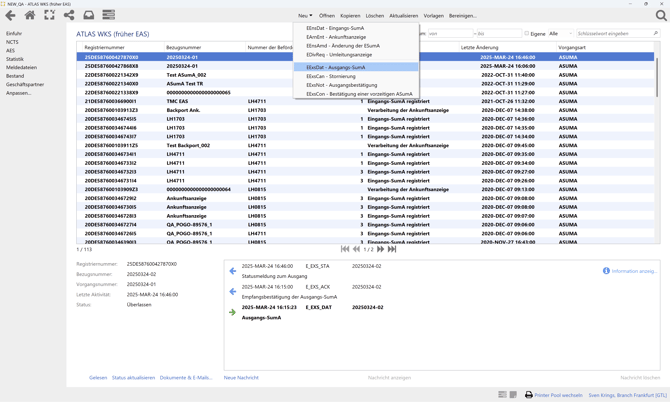This screenshot has height=402, width=670.
Task: Click the back arrow in the top toolbar
Action: pos(11,15)
